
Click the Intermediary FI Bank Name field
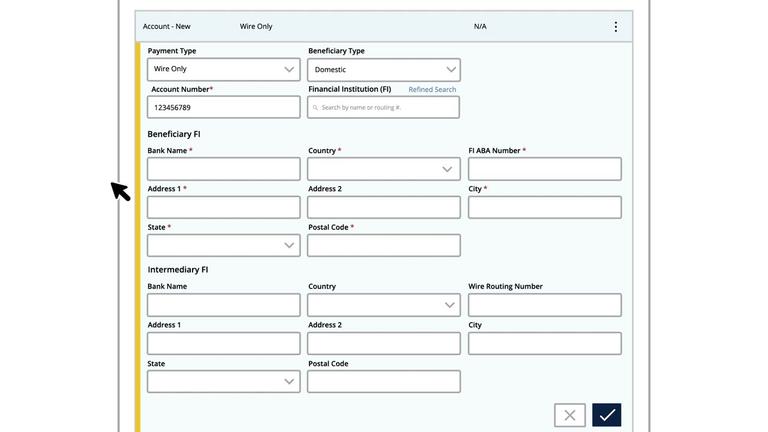pyautogui.click(x=224, y=305)
